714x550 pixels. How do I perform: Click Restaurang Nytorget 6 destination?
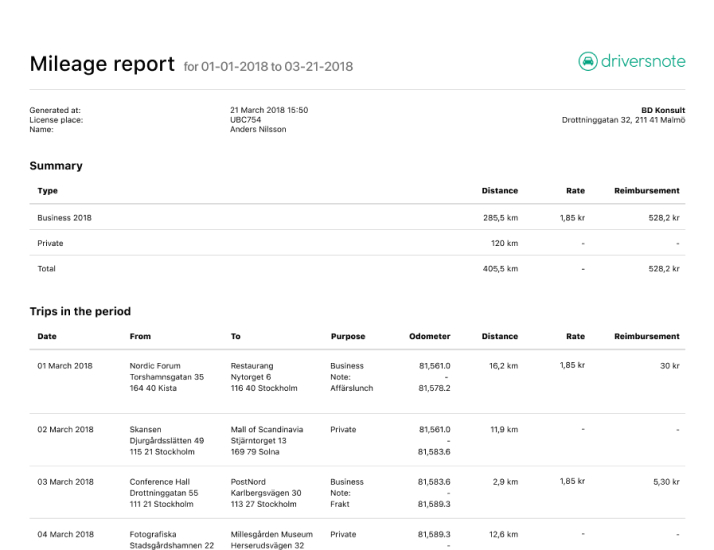click(264, 377)
